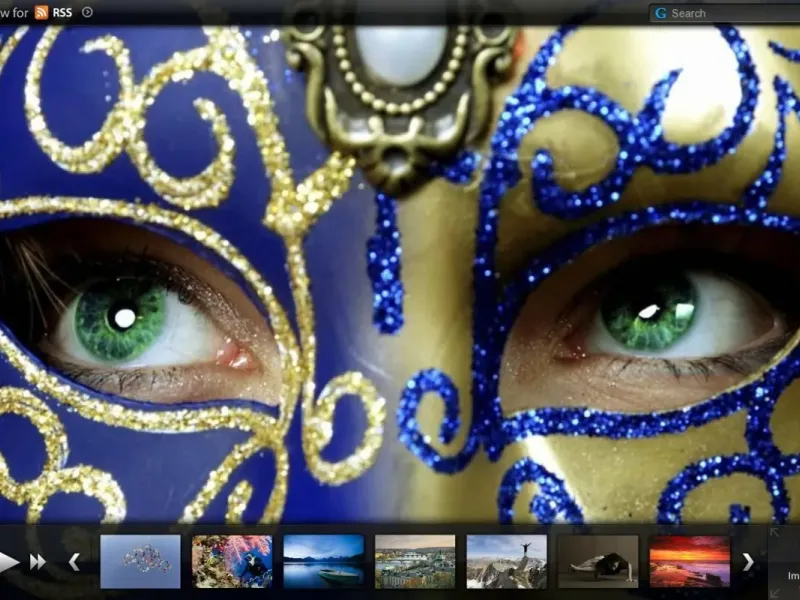This screenshot has width=800, height=600.
Task: Click the RSS label text
Action: pos(62,13)
